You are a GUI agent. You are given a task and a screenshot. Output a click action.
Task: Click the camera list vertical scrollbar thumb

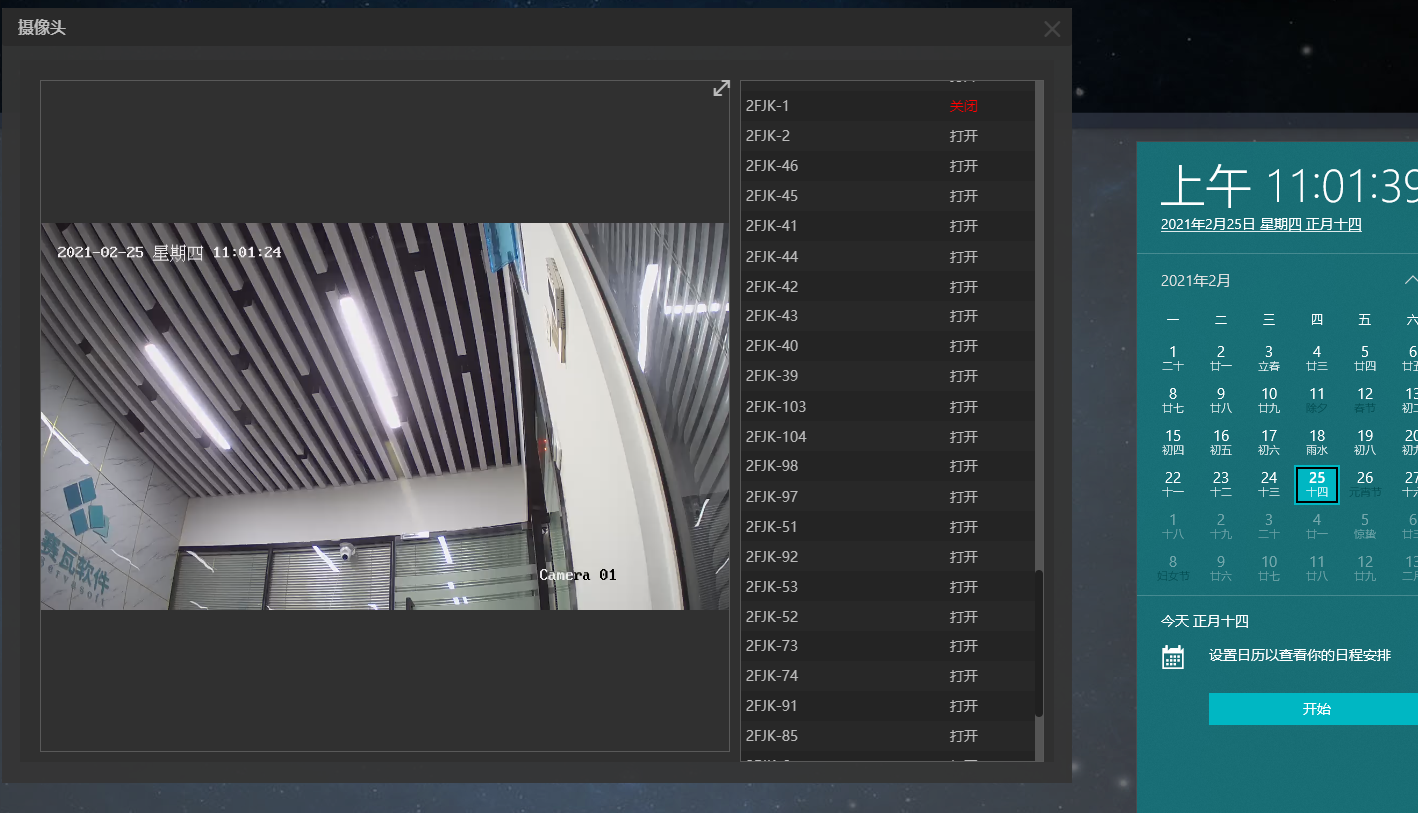point(1039,643)
